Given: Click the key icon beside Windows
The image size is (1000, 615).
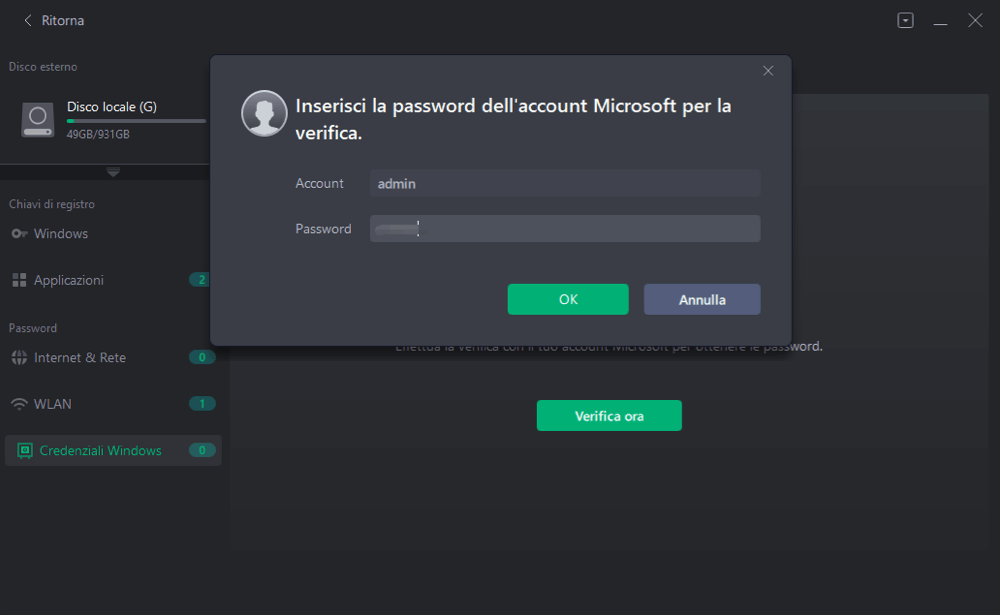Looking at the screenshot, I should pyautogui.click(x=19, y=233).
